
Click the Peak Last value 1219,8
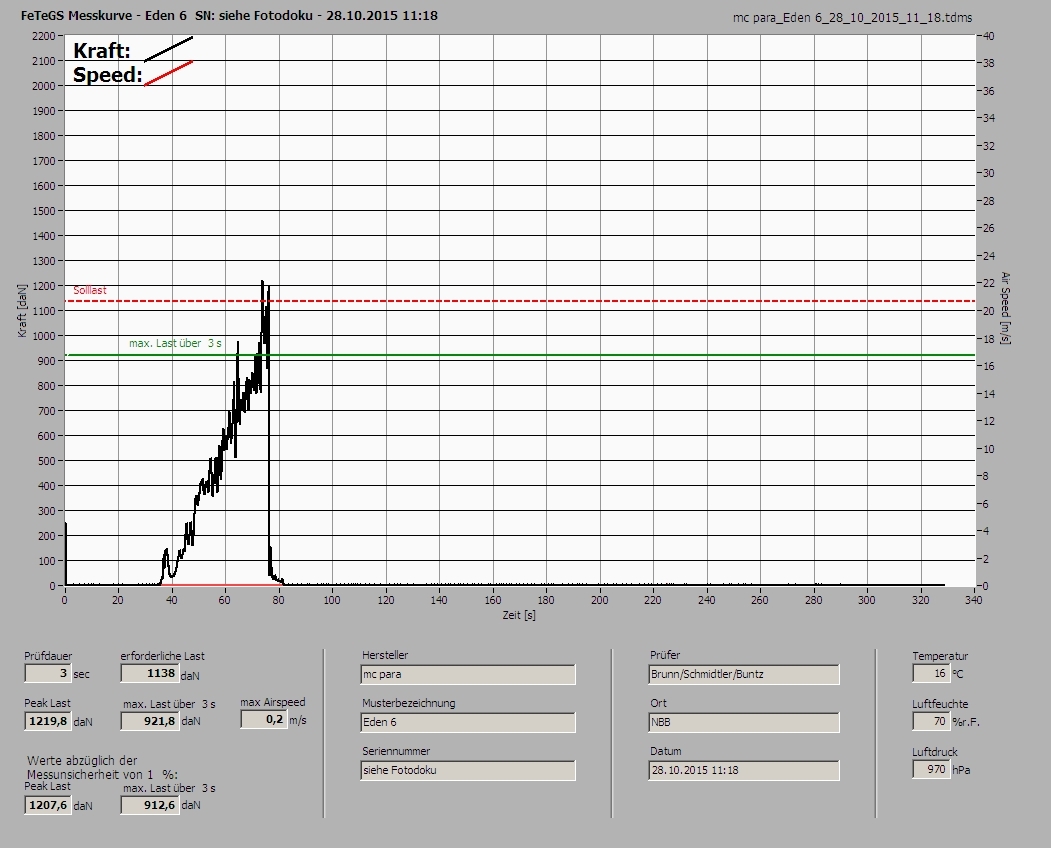point(48,721)
